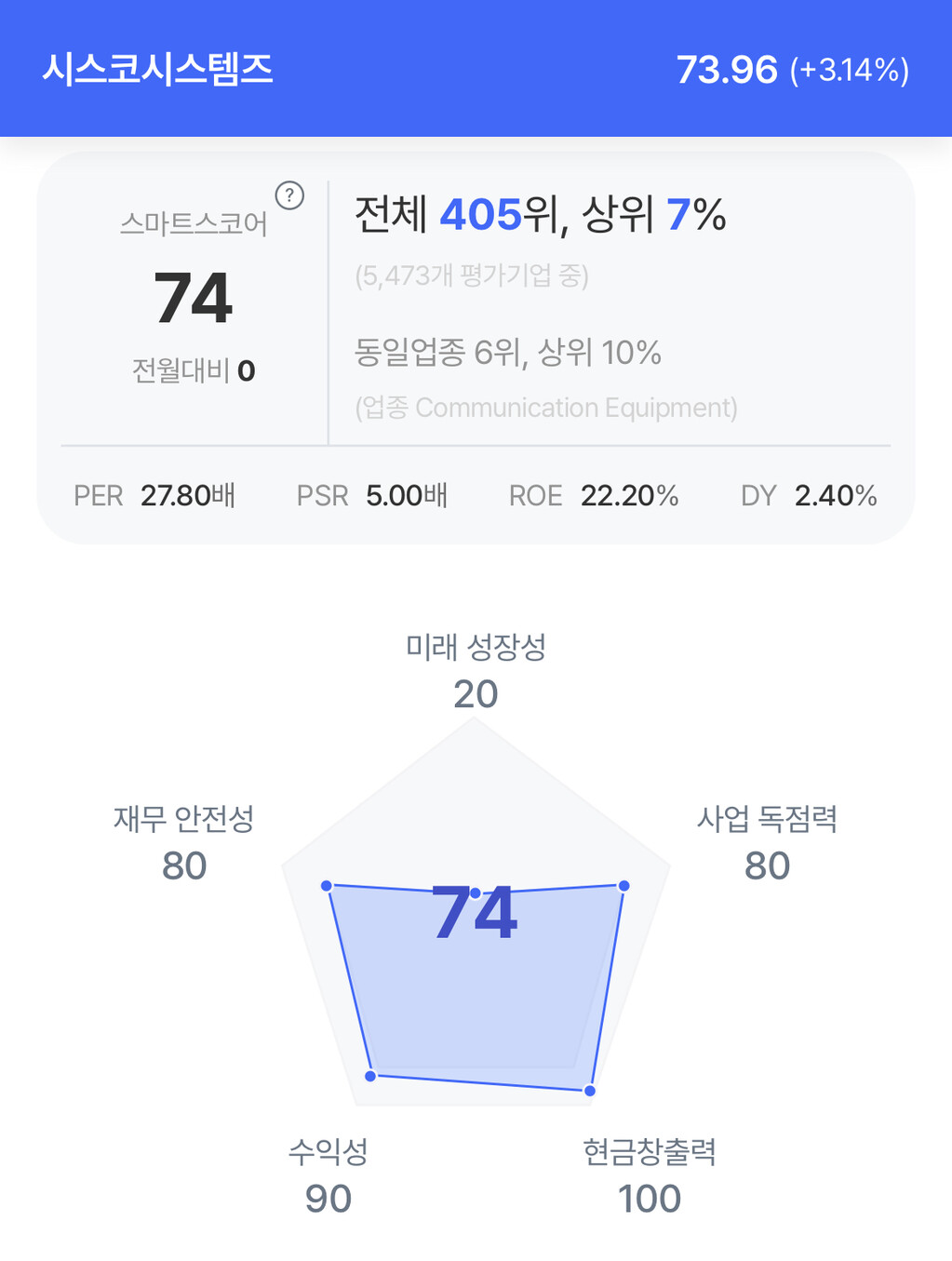This screenshot has height=1261, width=952.
Task: Tap the DY 2.40% dividend yield metric
Action: pyautogui.click(x=809, y=496)
